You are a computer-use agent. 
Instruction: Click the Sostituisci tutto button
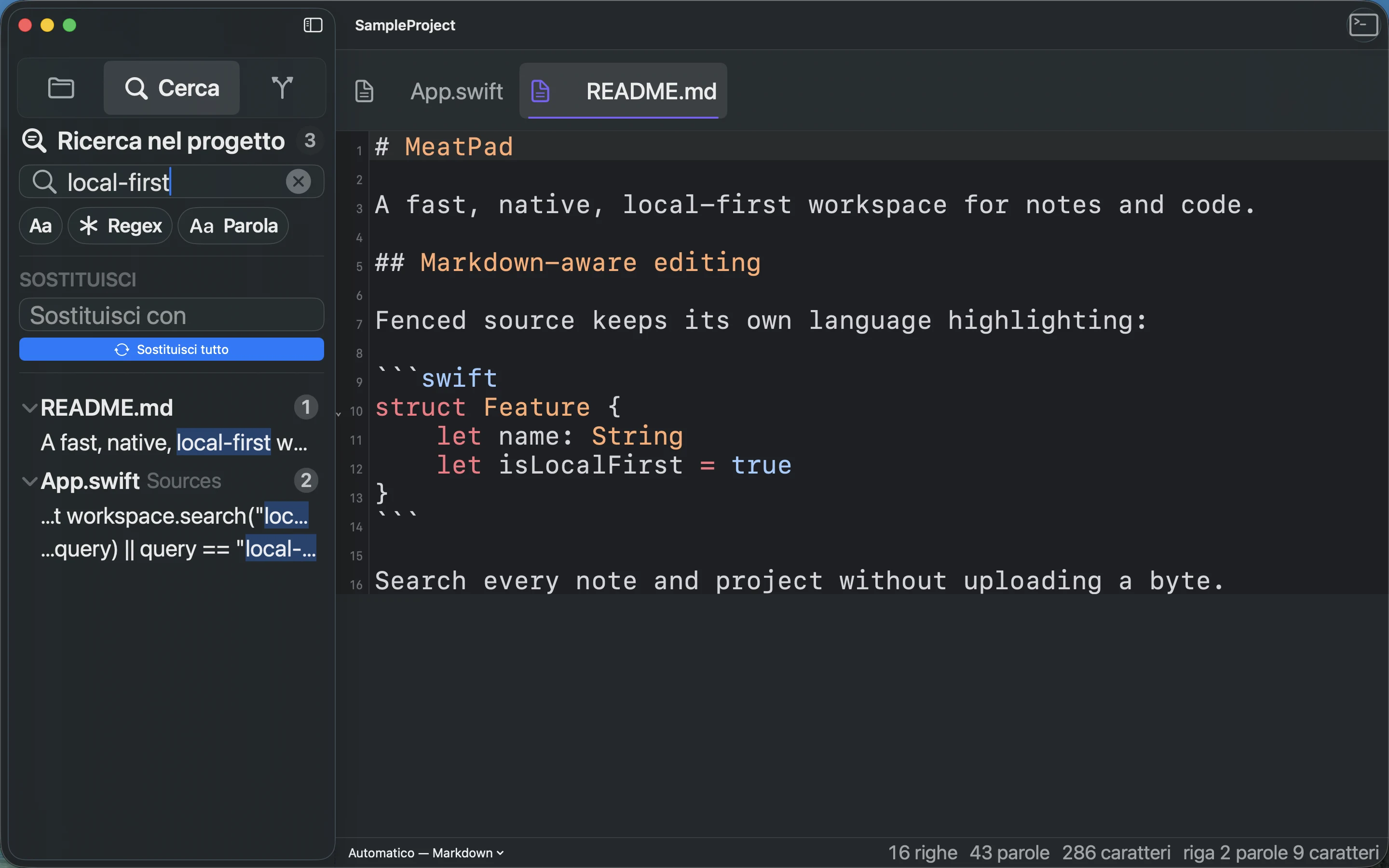coord(172,350)
